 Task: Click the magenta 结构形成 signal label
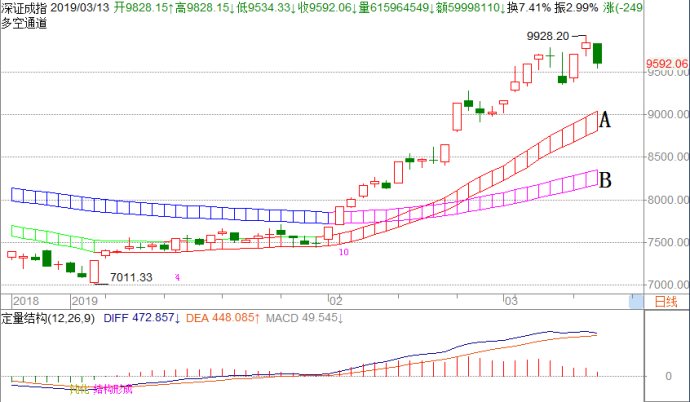[x=113, y=389]
